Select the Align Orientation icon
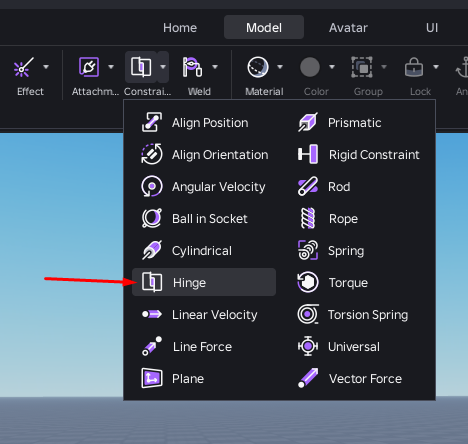468x444 pixels. [x=152, y=154]
